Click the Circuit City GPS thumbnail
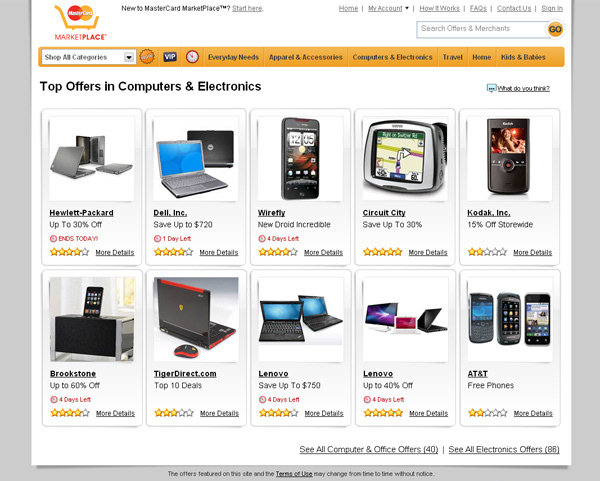Viewport: 600px width, 481px height. click(x=405, y=158)
